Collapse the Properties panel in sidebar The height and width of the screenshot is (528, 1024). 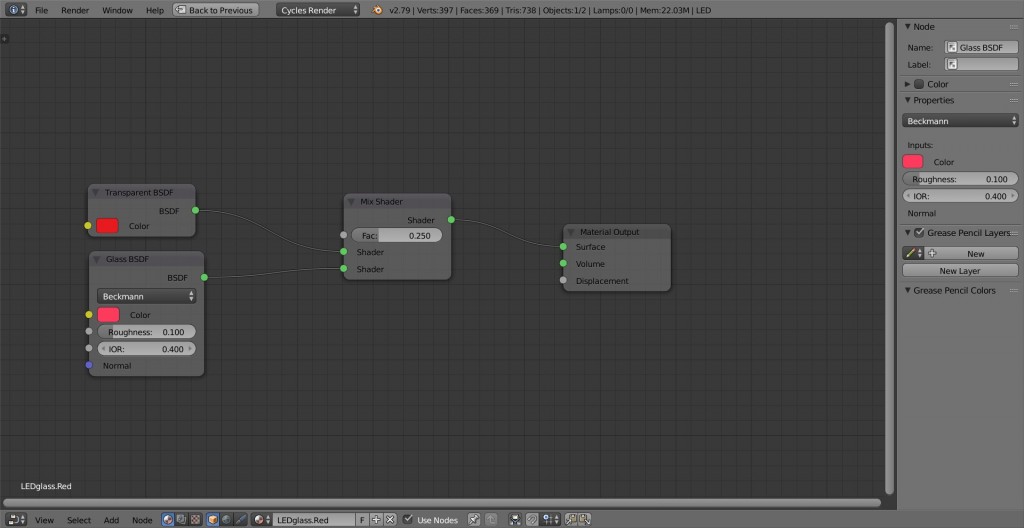(x=907, y=100)
